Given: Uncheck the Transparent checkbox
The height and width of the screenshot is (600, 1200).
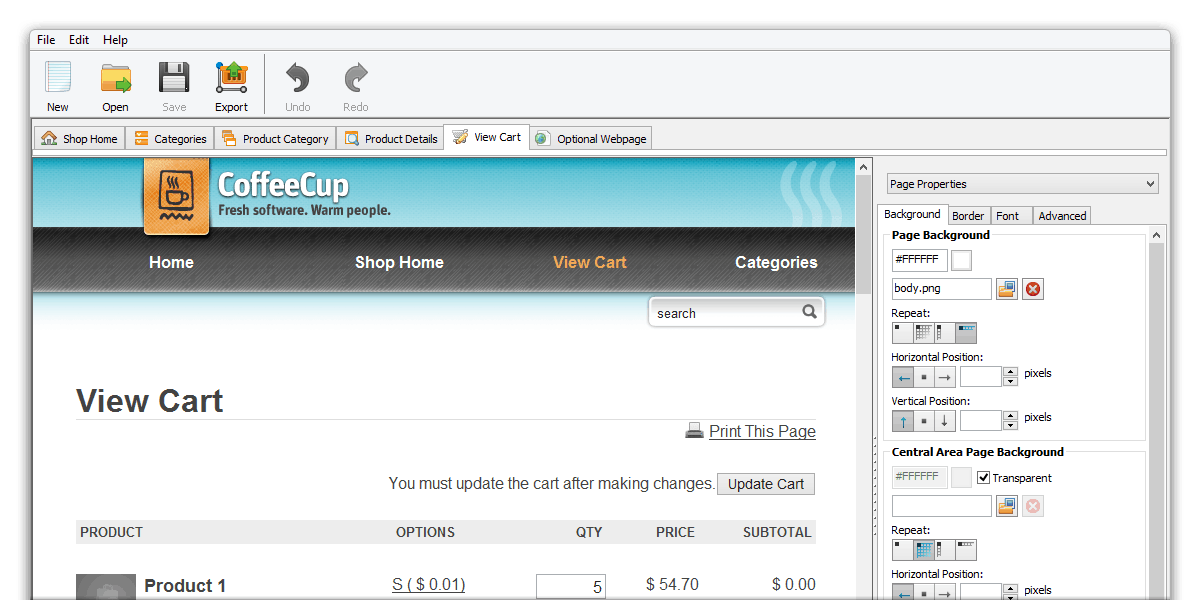Looking at the screenshot, I should tap(983, 478).
